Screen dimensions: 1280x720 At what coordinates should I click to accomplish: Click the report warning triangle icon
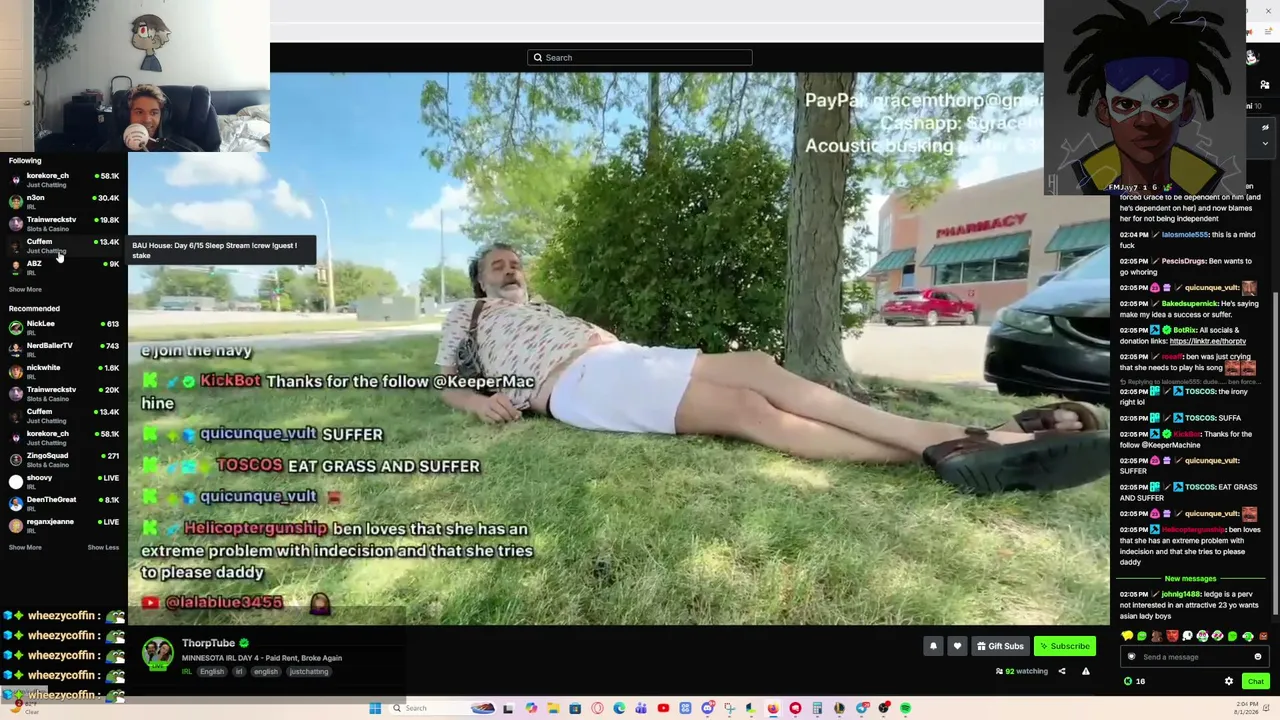pyautogui.click(x=1085, y=671)
